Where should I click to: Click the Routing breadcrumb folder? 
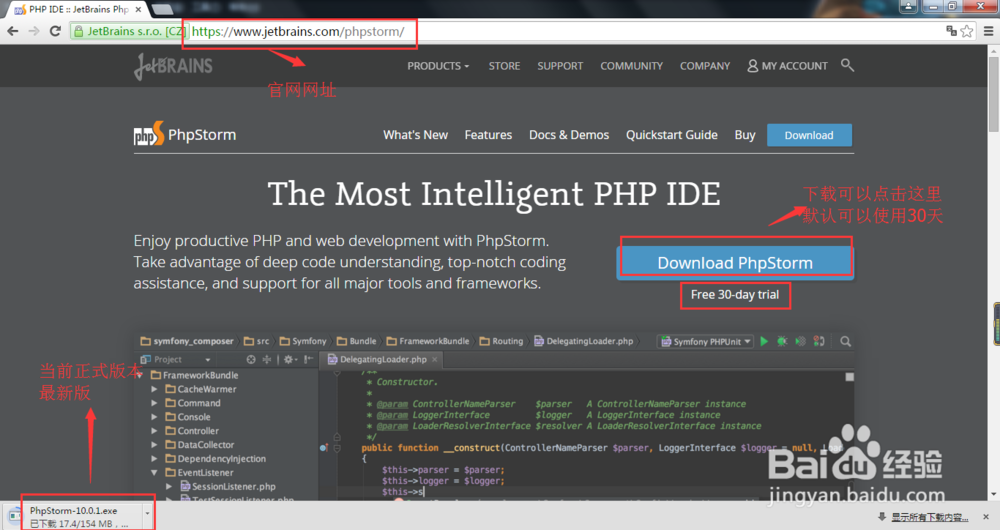pyautogui.click(x=501, y=341)
